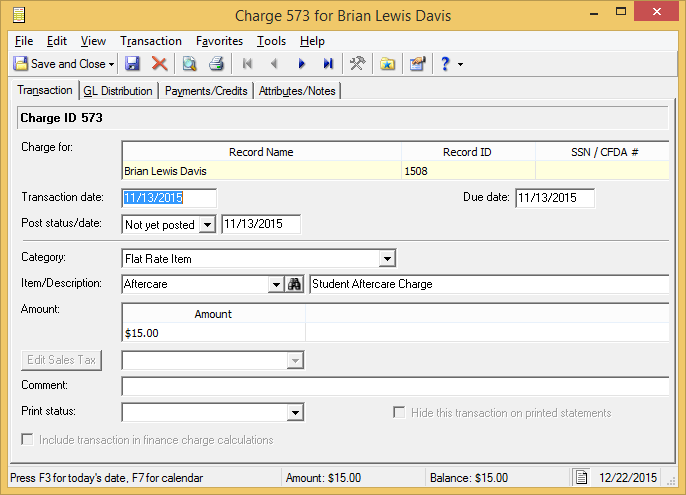686x495 pixels.
Task: Switch to the Payments/Credits tab
Action: (206, 91)
